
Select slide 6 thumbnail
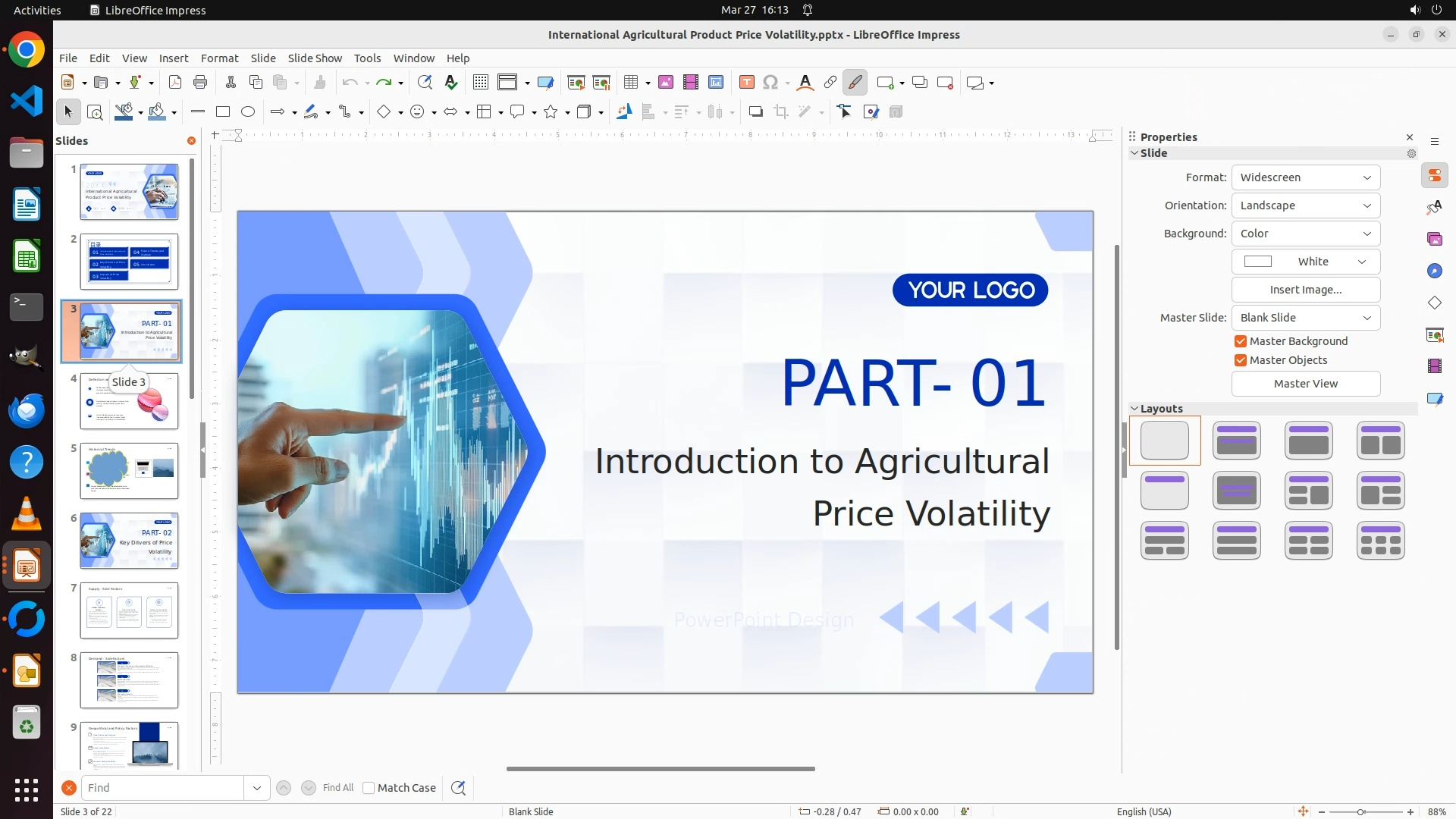point(129,541)
